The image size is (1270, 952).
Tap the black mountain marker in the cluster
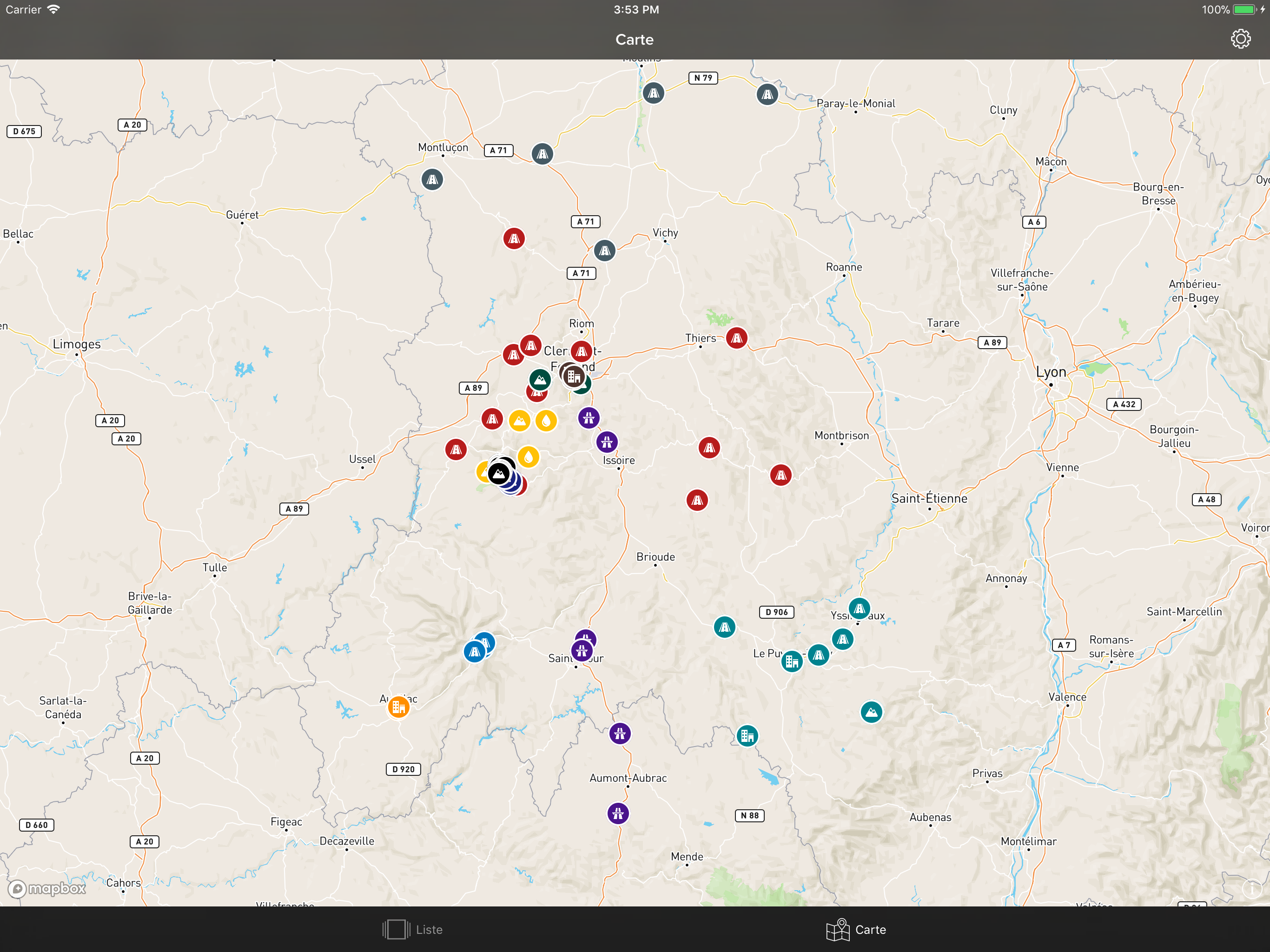pos(499,474)
